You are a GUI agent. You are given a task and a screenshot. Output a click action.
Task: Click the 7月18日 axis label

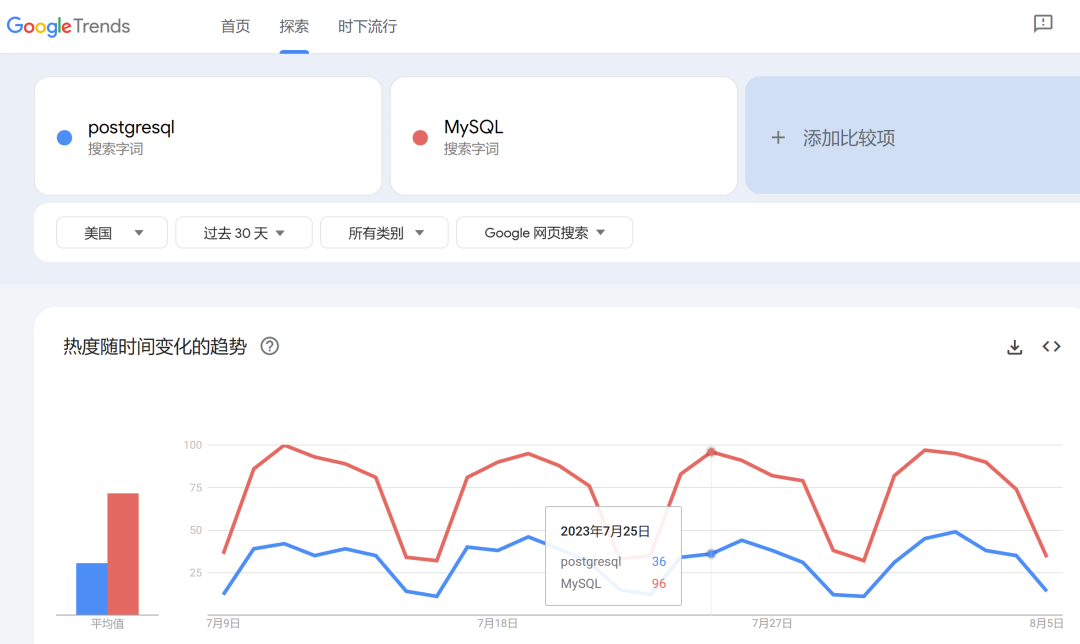tap(497, 623)
